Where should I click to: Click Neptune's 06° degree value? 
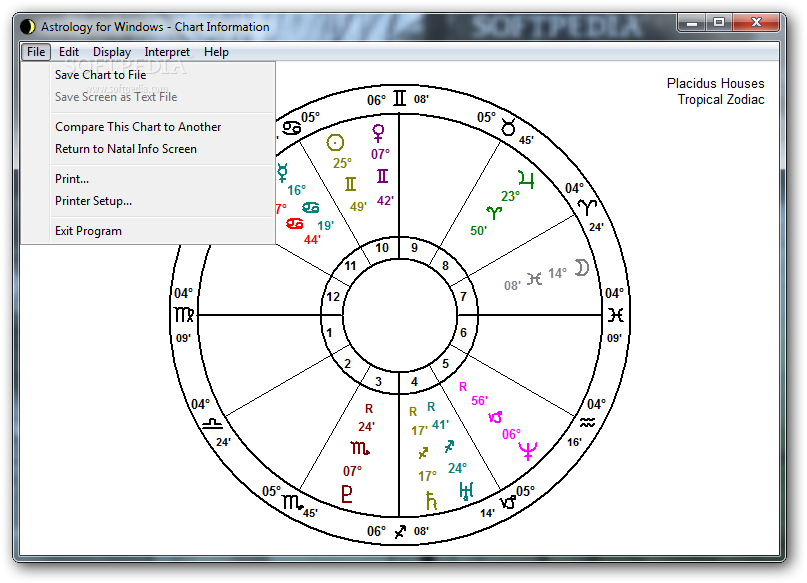click(x=511, y=434)
